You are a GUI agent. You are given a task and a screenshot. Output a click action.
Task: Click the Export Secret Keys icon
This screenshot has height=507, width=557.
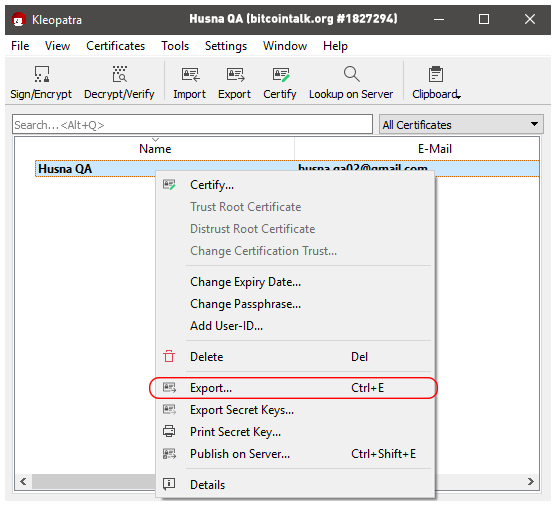click(x=169, y=410)
